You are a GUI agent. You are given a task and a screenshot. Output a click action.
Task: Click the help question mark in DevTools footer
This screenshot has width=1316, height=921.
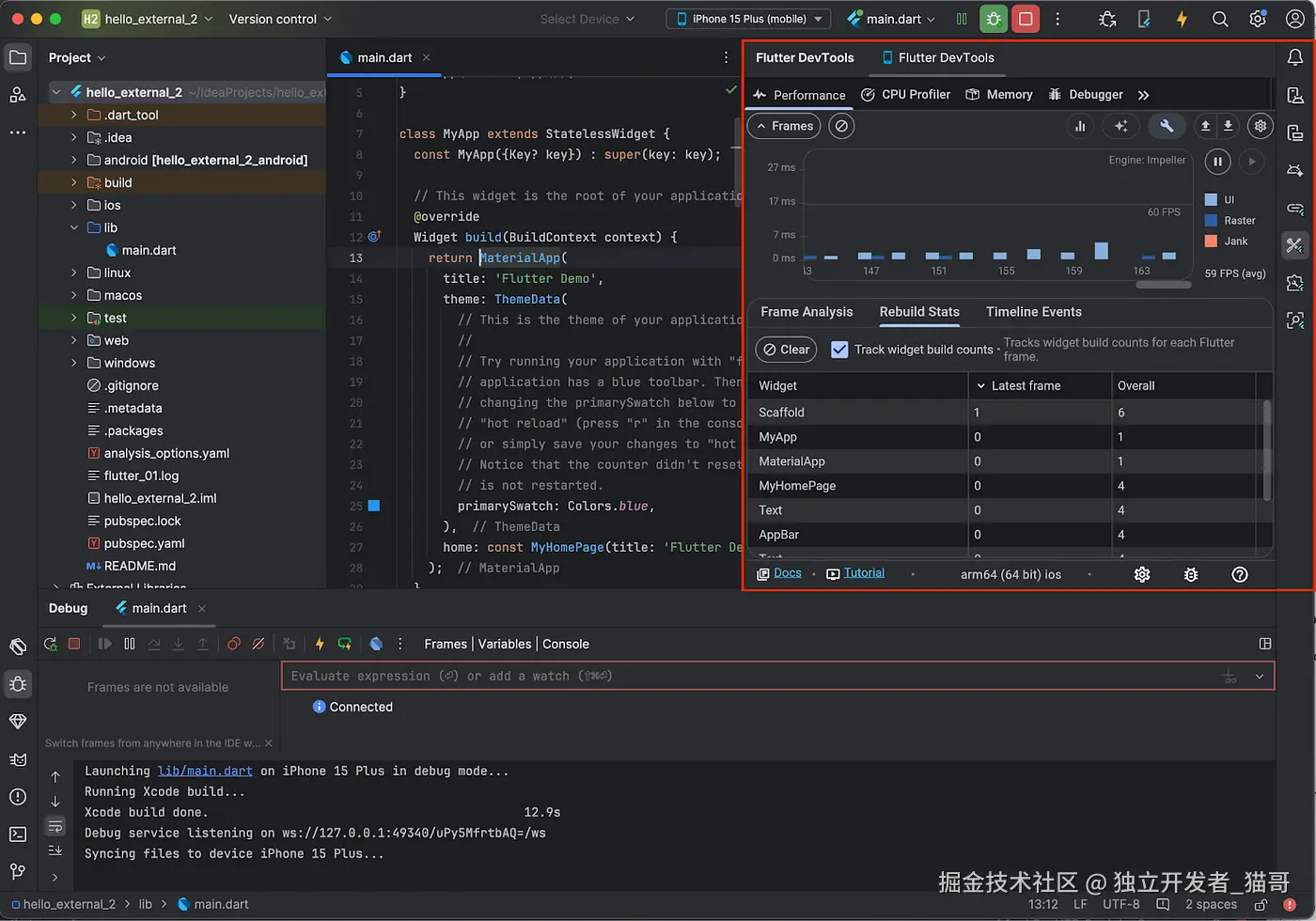pos(1240,574)
